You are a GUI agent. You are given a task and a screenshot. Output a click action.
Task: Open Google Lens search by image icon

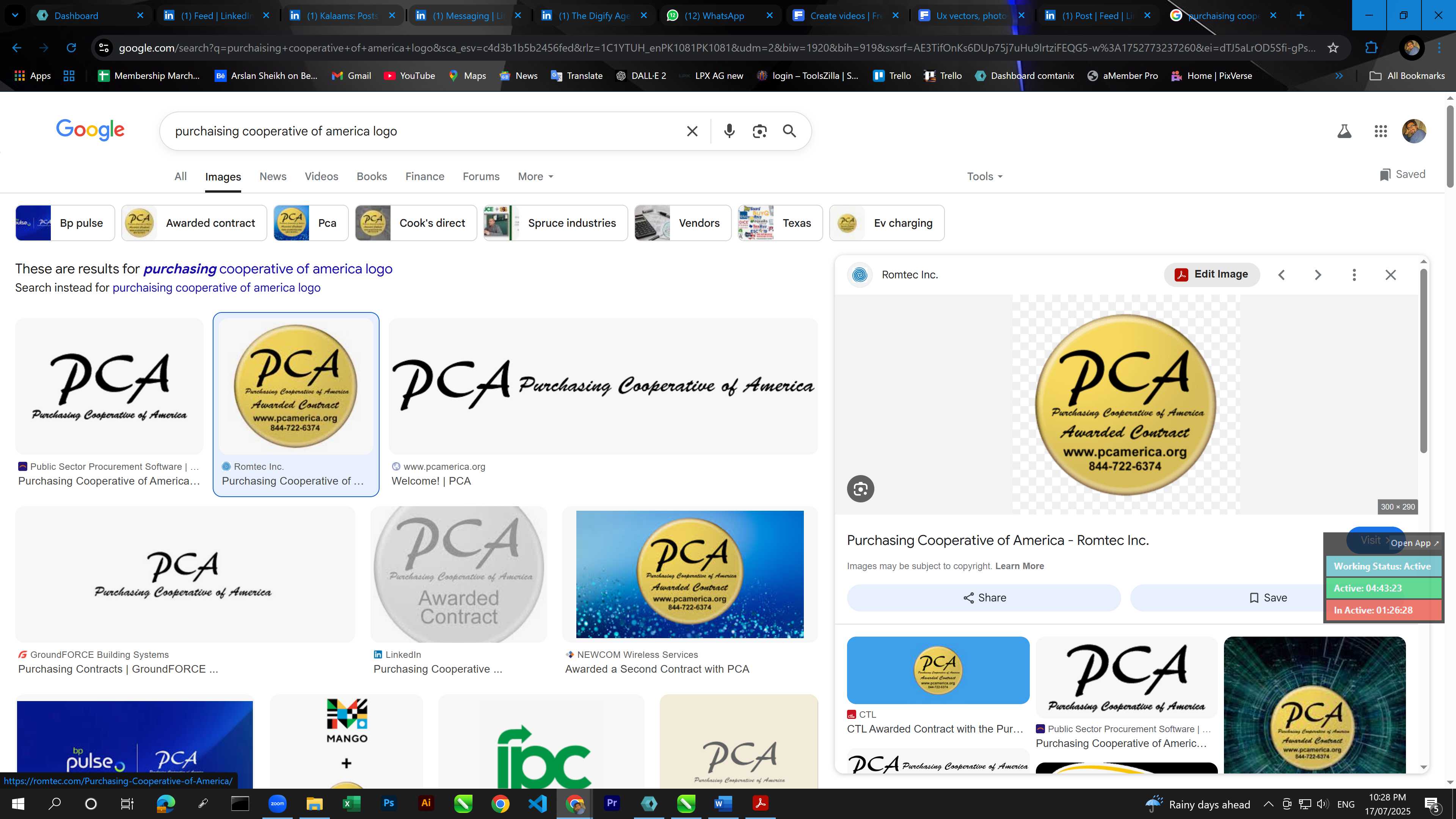point(759,131)
